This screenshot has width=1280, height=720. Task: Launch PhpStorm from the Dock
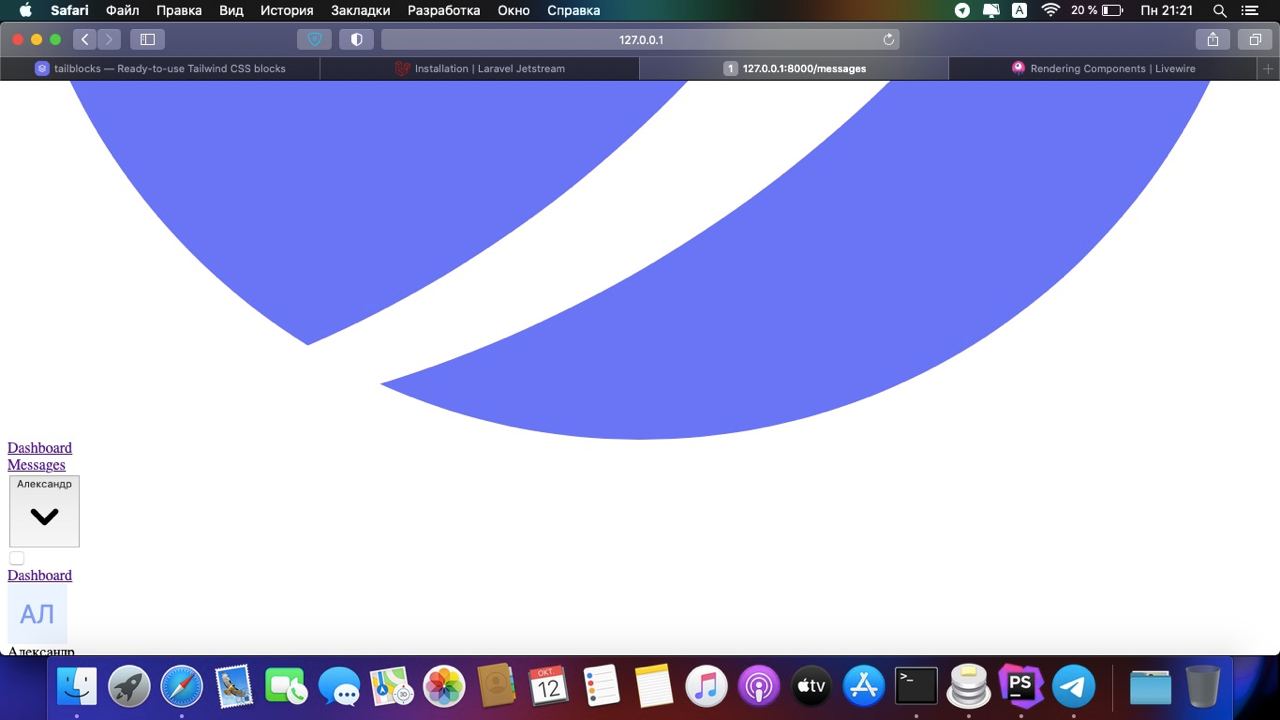tap(1021, 687)
